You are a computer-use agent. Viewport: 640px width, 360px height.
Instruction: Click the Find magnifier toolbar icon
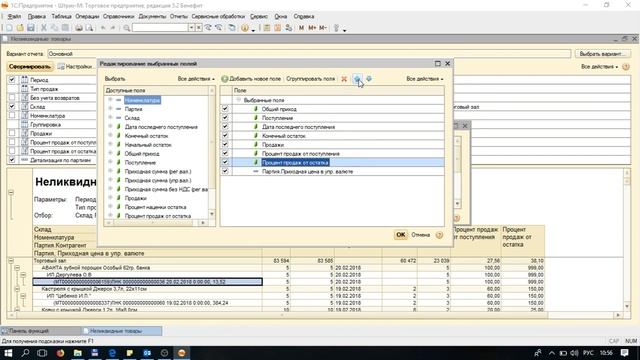click(127, 28)
